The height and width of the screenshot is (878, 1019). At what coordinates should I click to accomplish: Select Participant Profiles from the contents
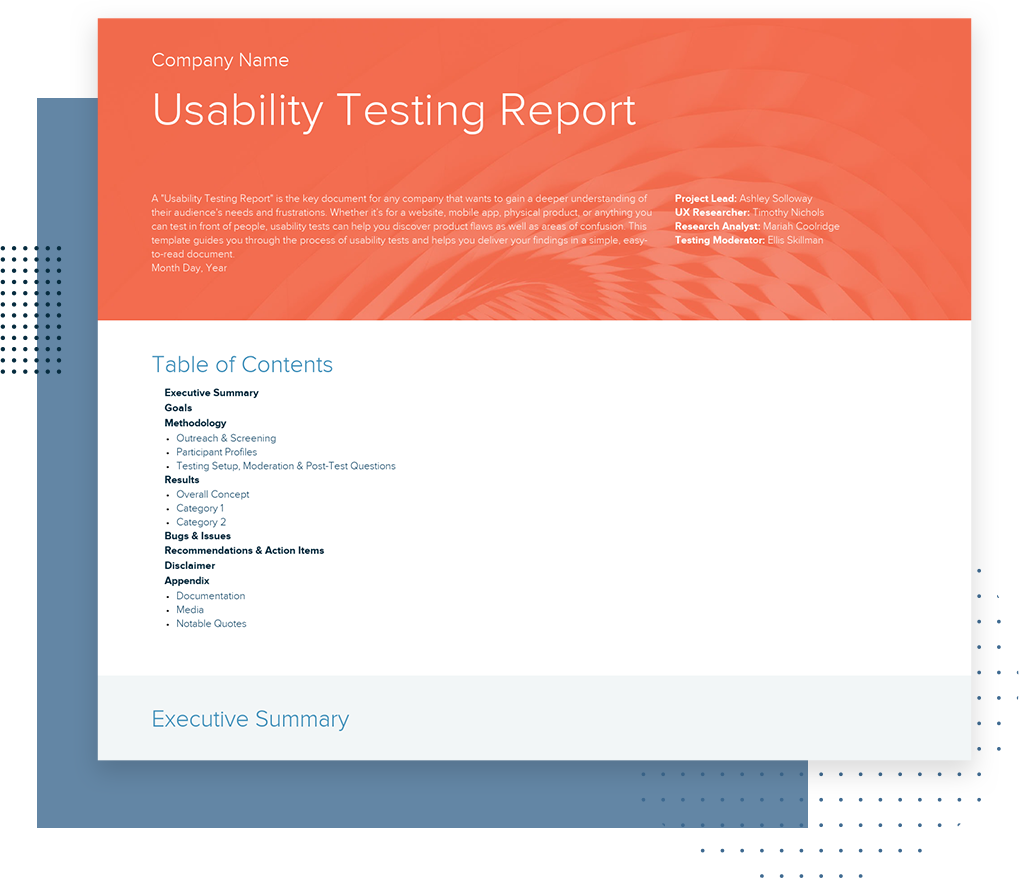(x=216, y=452)
